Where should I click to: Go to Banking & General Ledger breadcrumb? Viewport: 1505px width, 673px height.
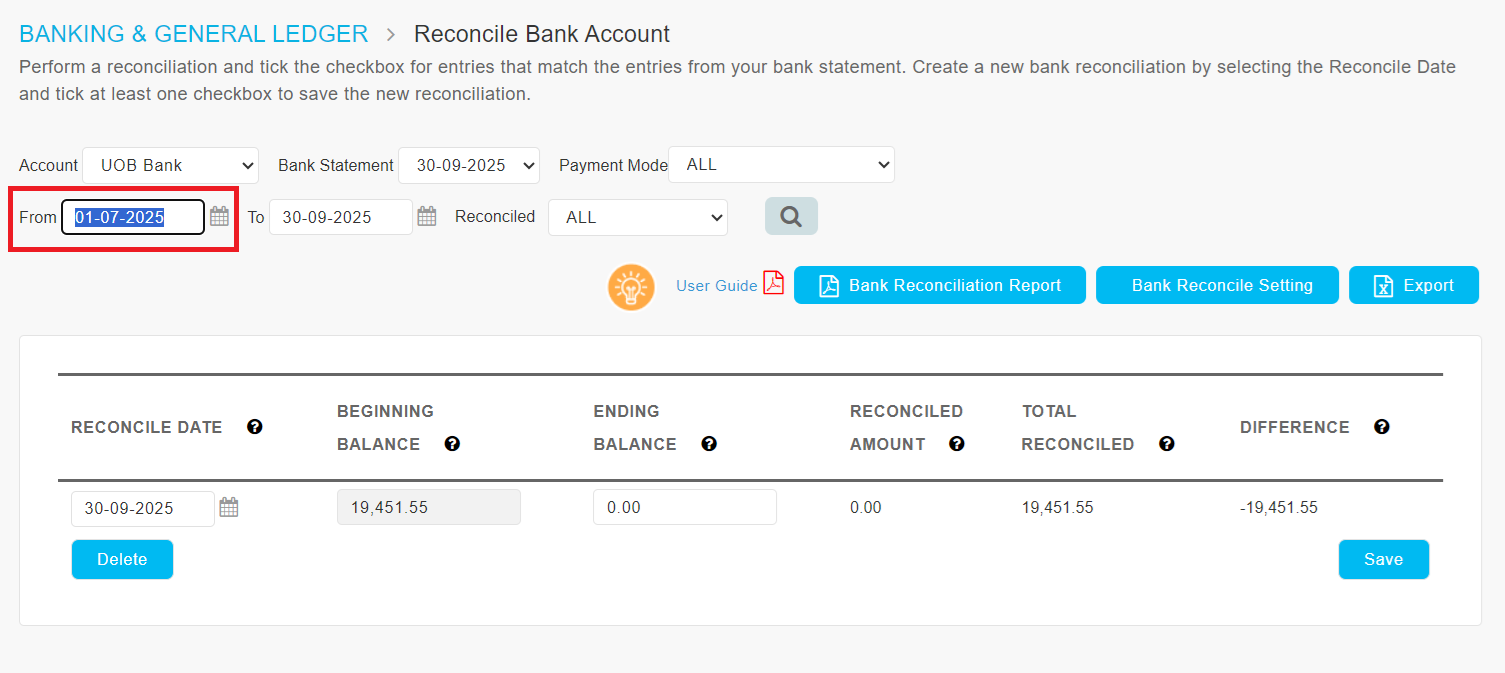194,34
